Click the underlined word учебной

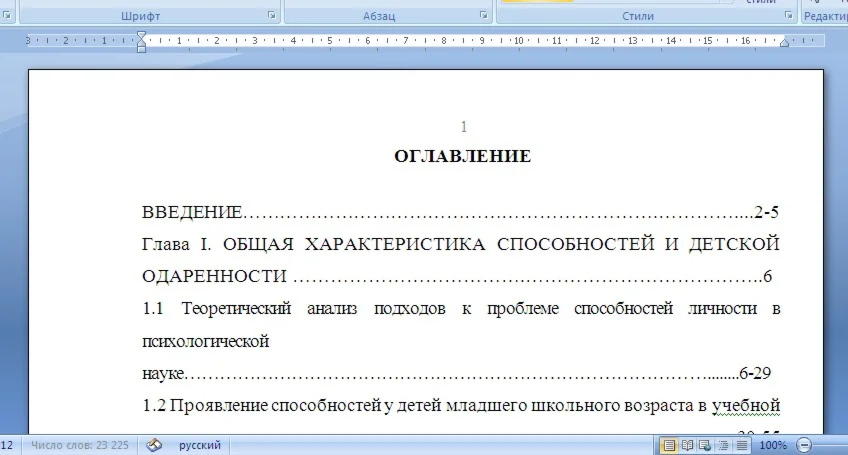[746, 406]
